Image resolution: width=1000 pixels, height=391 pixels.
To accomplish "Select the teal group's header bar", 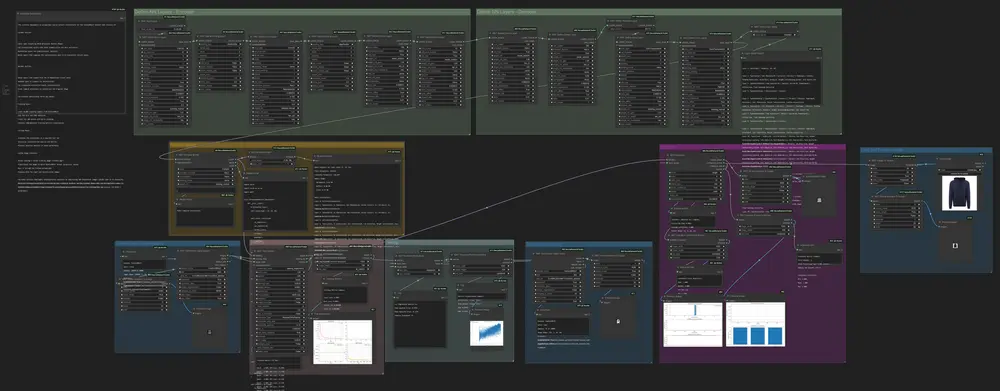I will (x=450, y=242).
